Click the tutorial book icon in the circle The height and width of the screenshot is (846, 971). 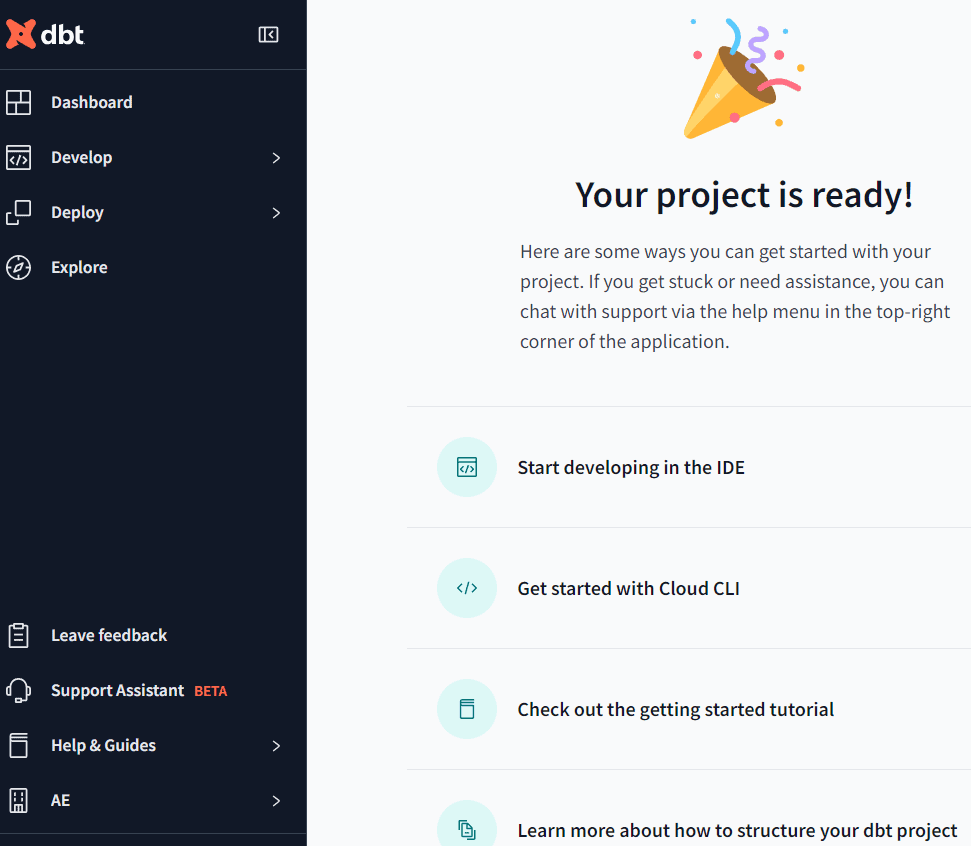(467, 709)
